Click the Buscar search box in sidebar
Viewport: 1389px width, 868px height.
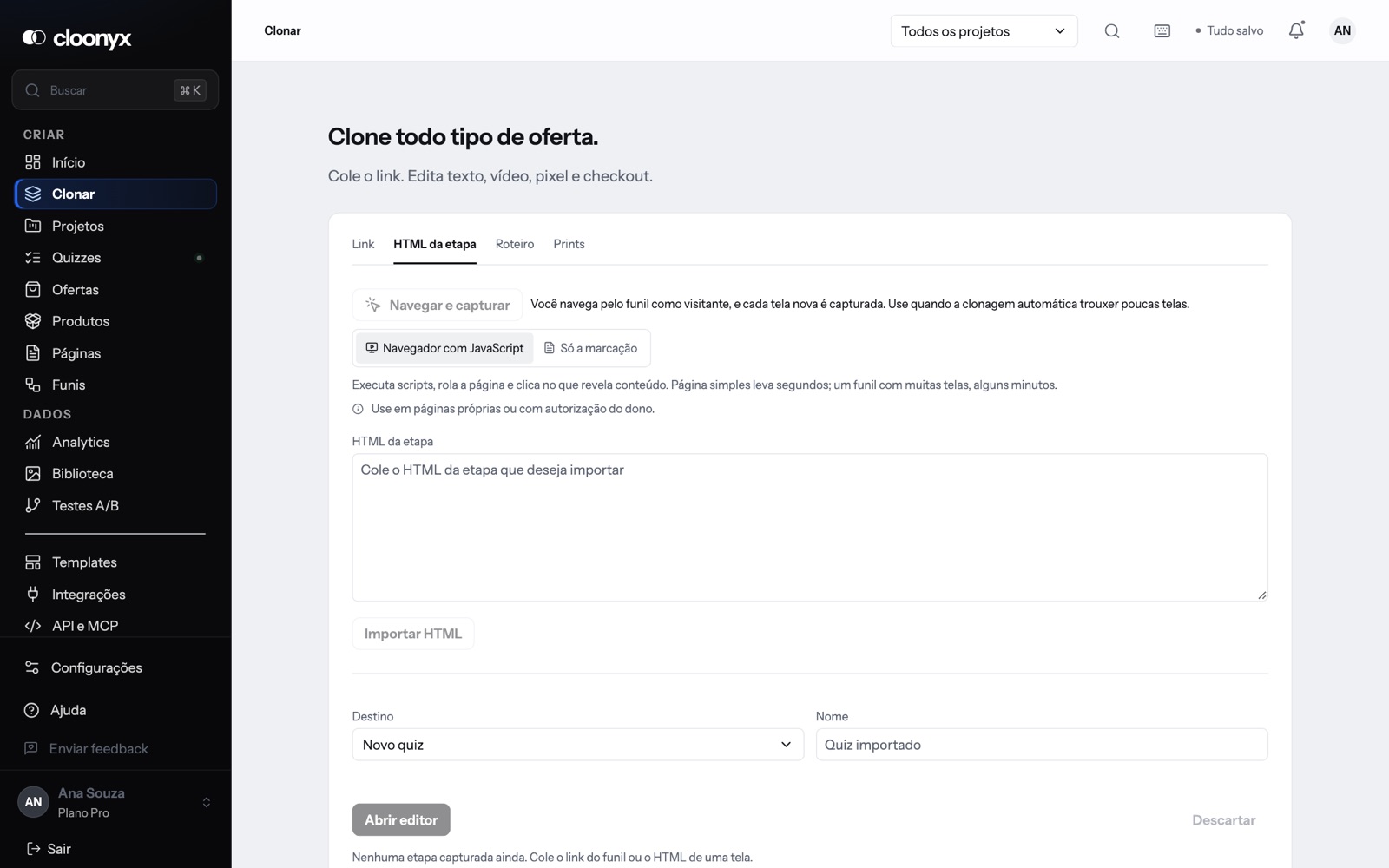click(x=115, y=90)
